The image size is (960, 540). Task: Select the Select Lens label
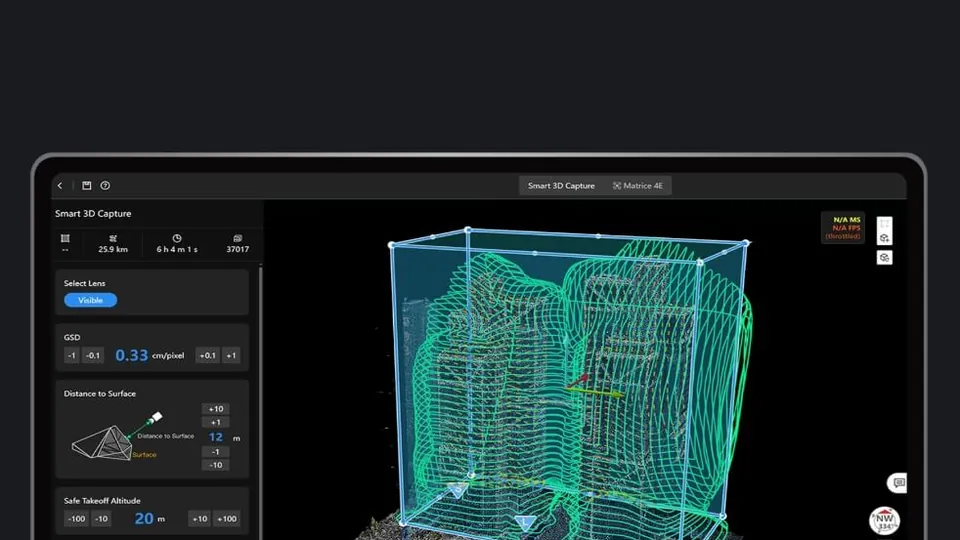pos(84,283)
